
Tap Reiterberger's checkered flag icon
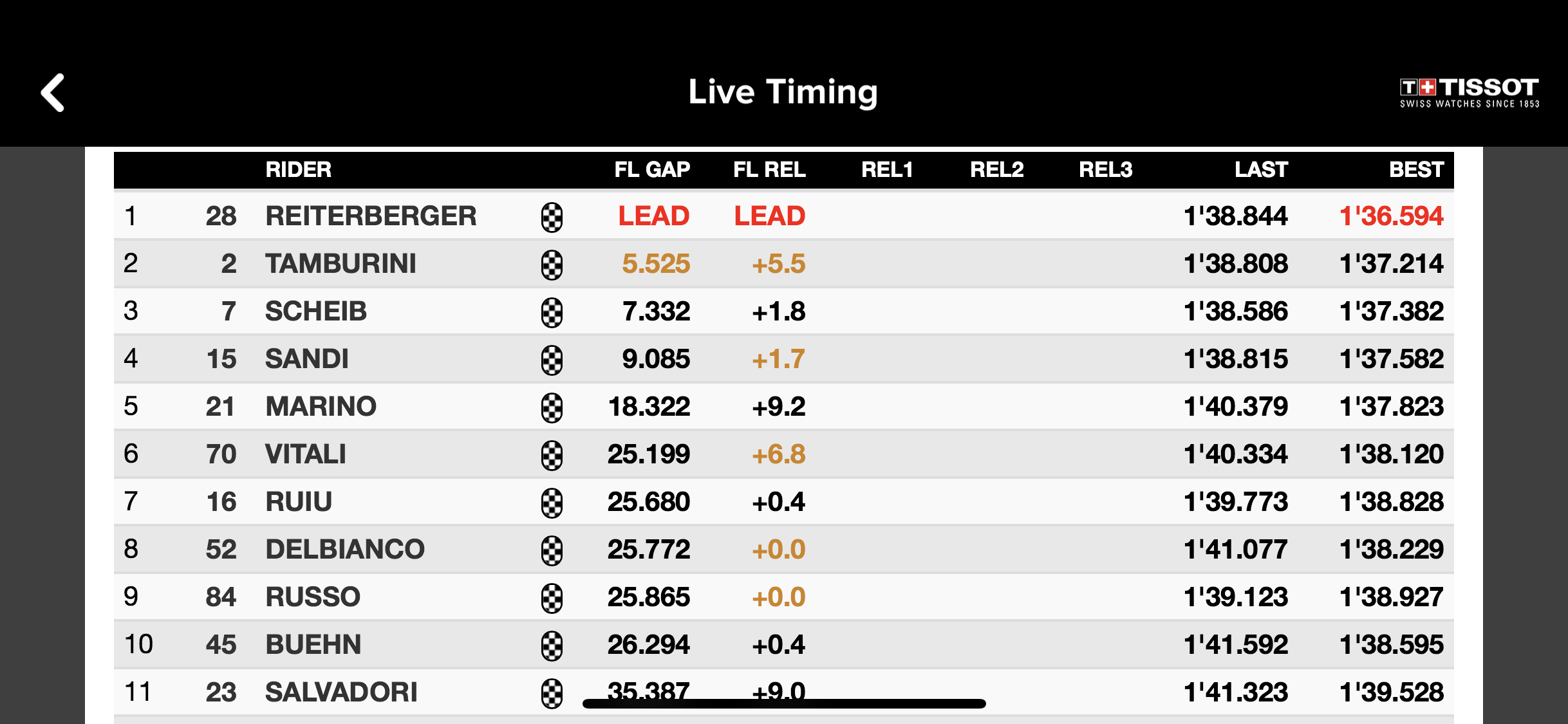click(552, 217)
